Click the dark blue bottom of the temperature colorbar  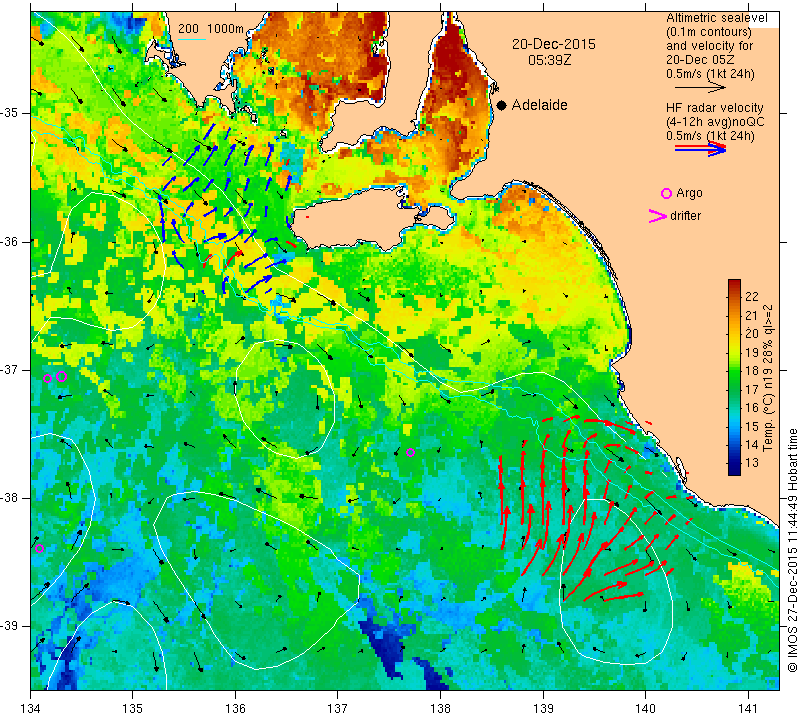coord(734,469)
